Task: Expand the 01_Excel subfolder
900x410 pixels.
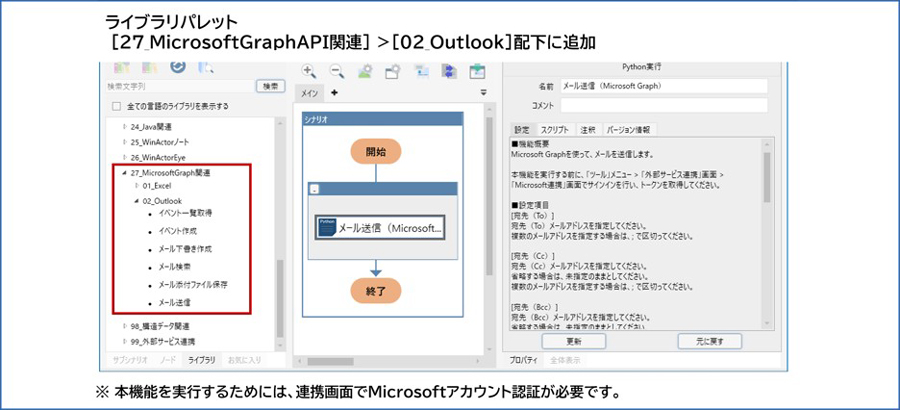Action: [x=137, y=185]
